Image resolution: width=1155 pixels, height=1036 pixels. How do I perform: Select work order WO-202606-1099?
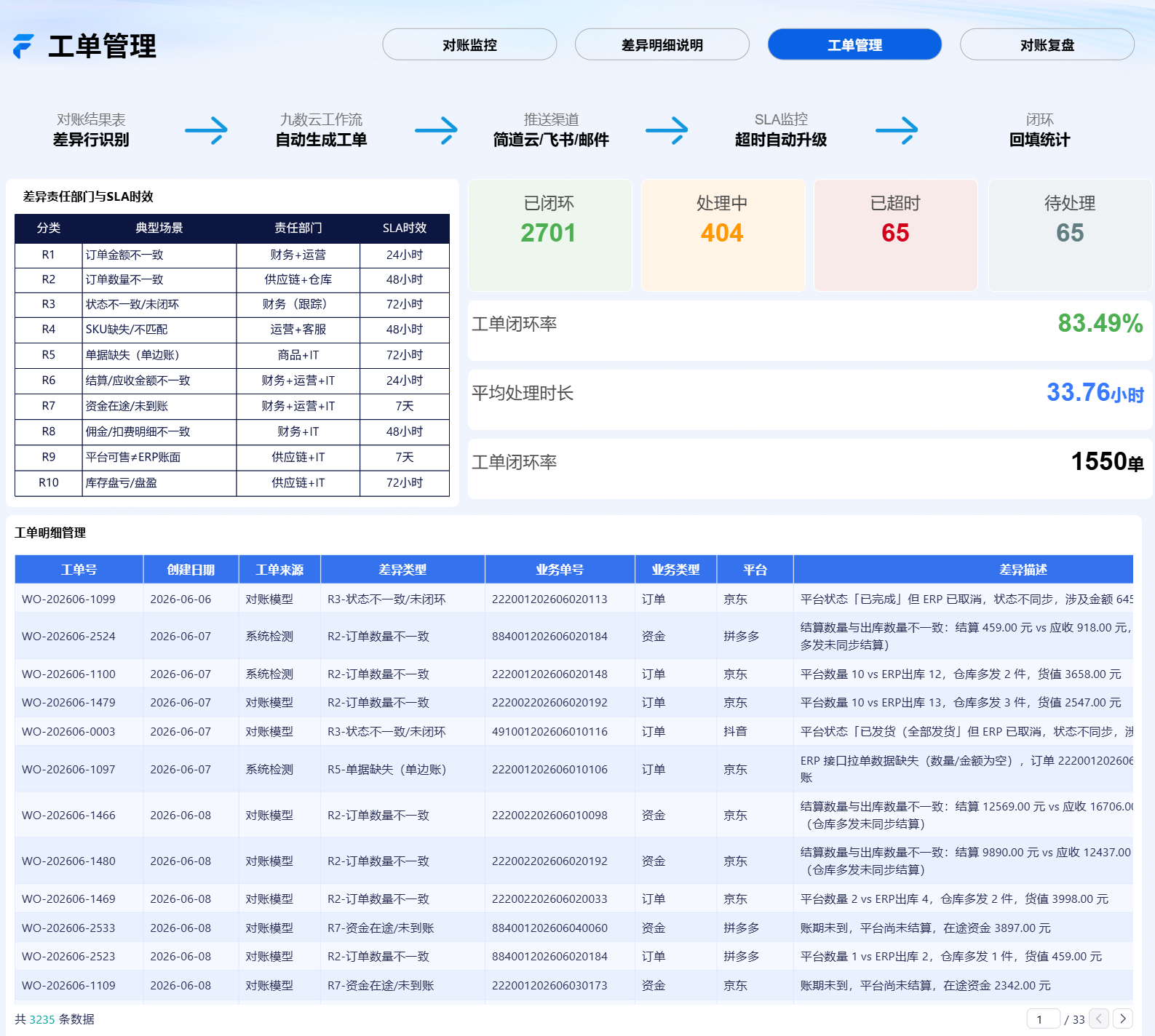pos(68,599)
